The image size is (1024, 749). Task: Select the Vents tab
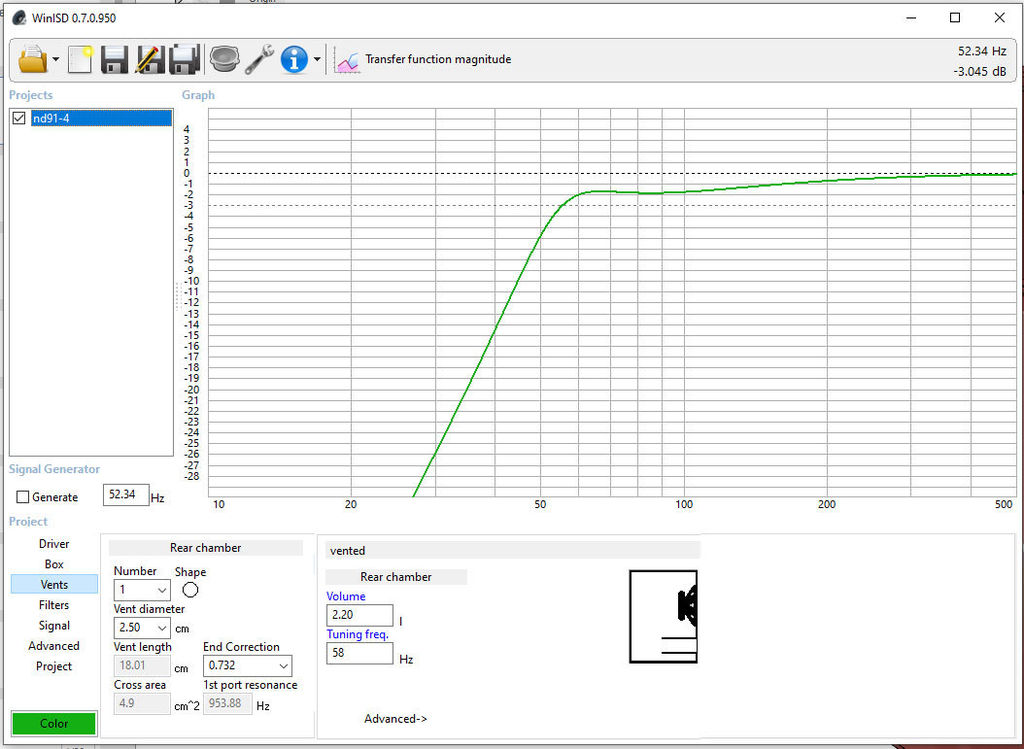tap(54, 584)
